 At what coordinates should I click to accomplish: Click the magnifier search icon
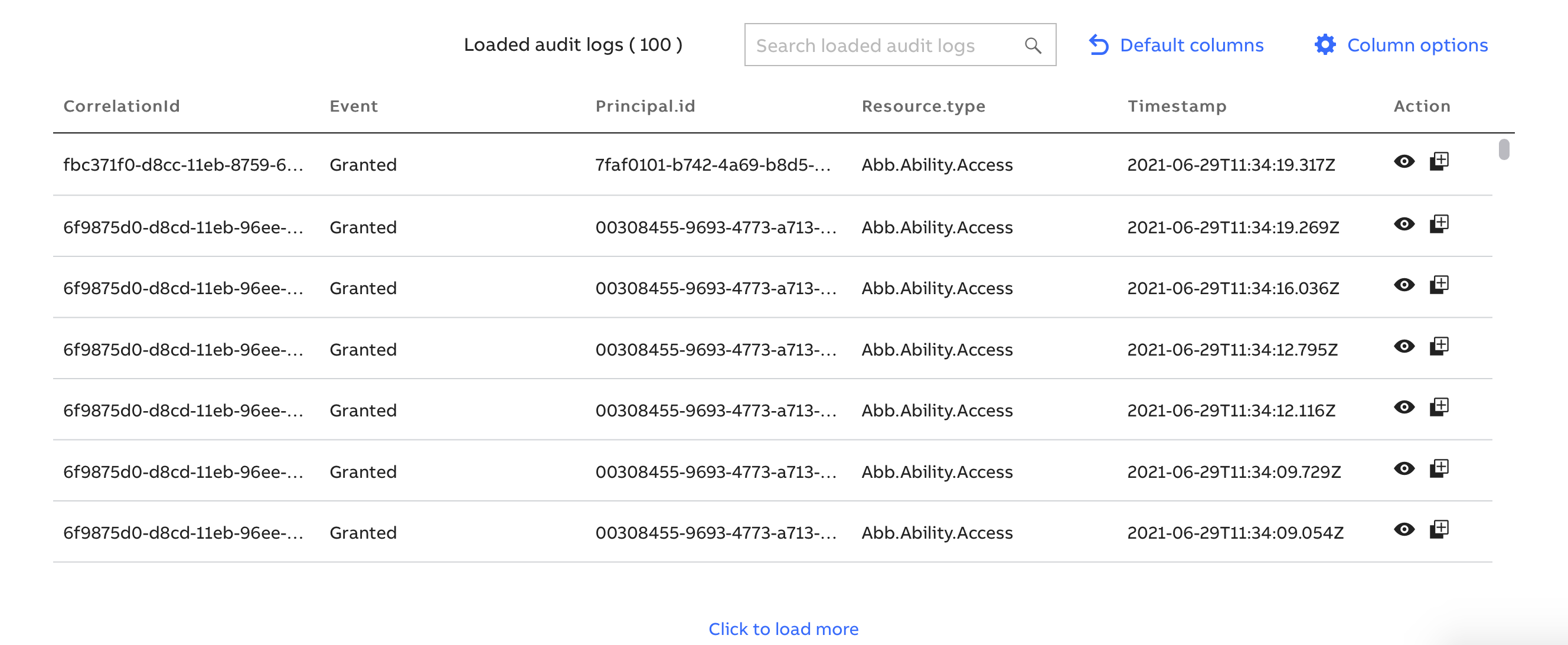pos(1033,45)
